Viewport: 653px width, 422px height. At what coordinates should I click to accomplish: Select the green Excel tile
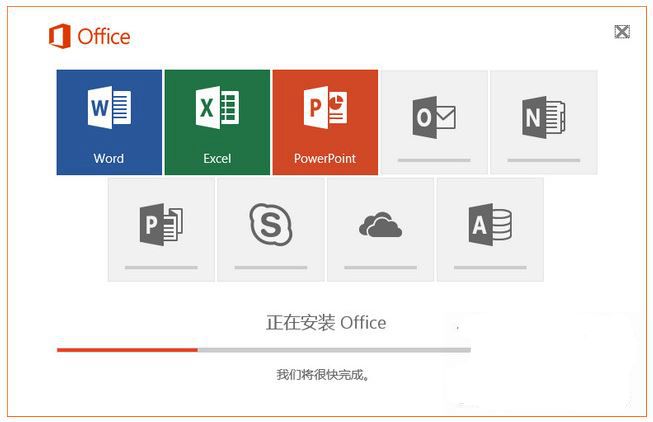217,122
